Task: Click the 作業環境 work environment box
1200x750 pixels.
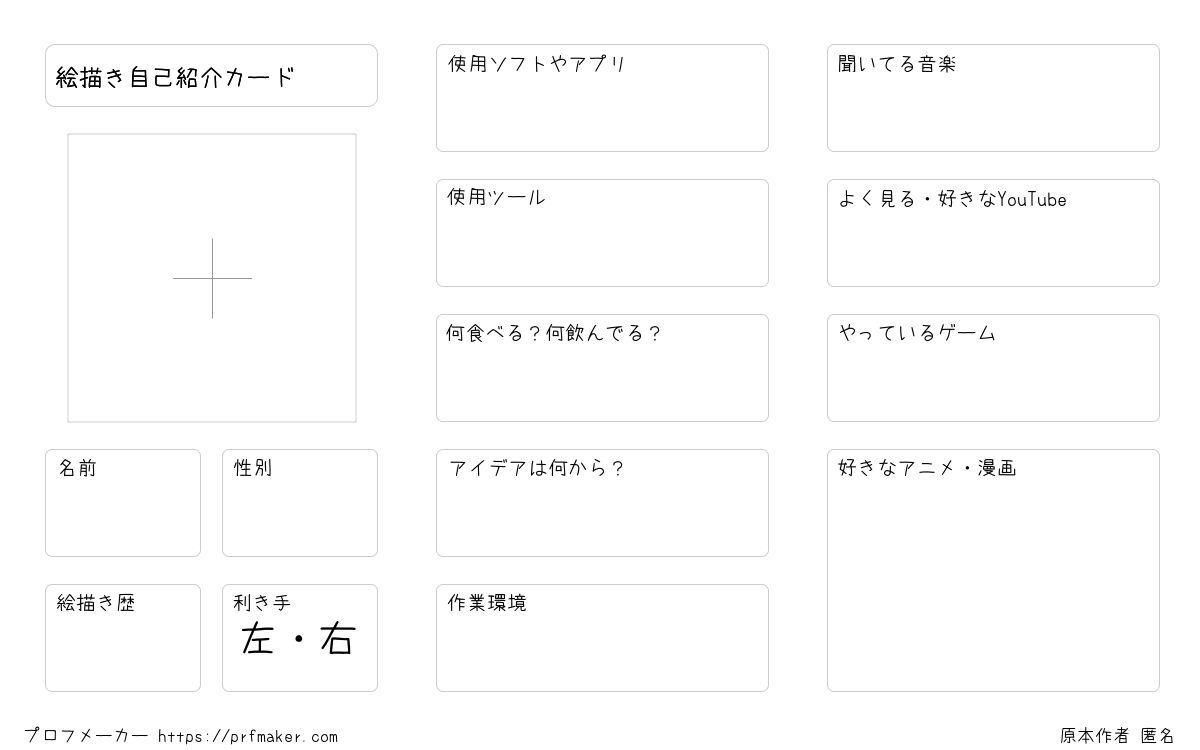Action: [602, 638]
